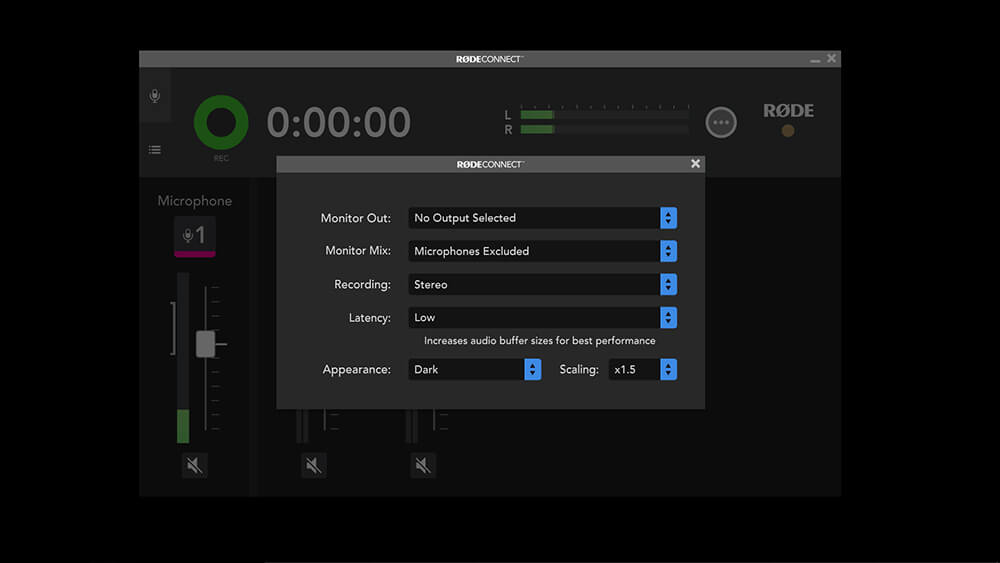Start recording with the green REC button
The height and width of the screenshot is (563, 1000).
point(221,122)
